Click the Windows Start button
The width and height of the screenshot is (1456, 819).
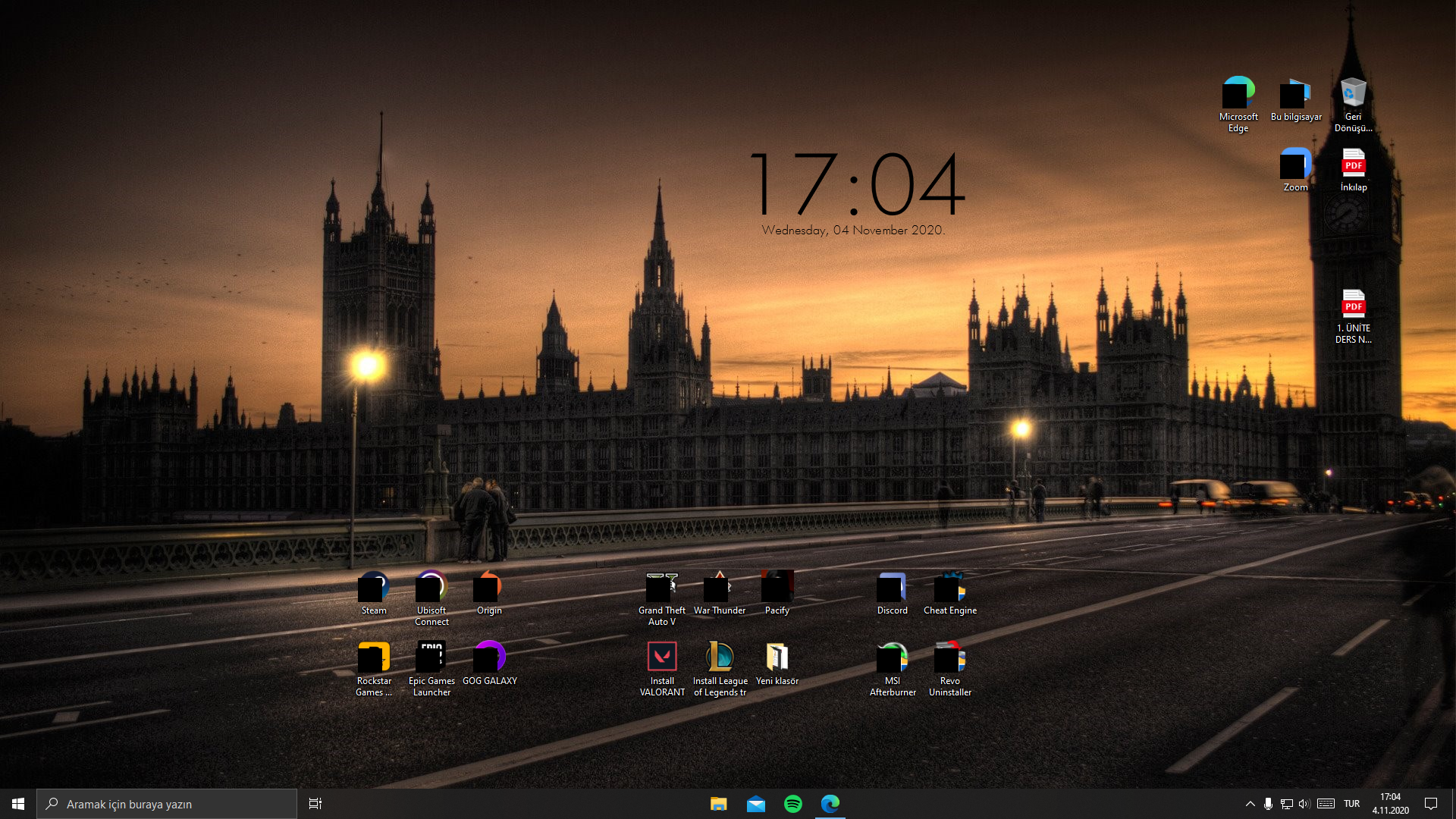coord(18,804)
